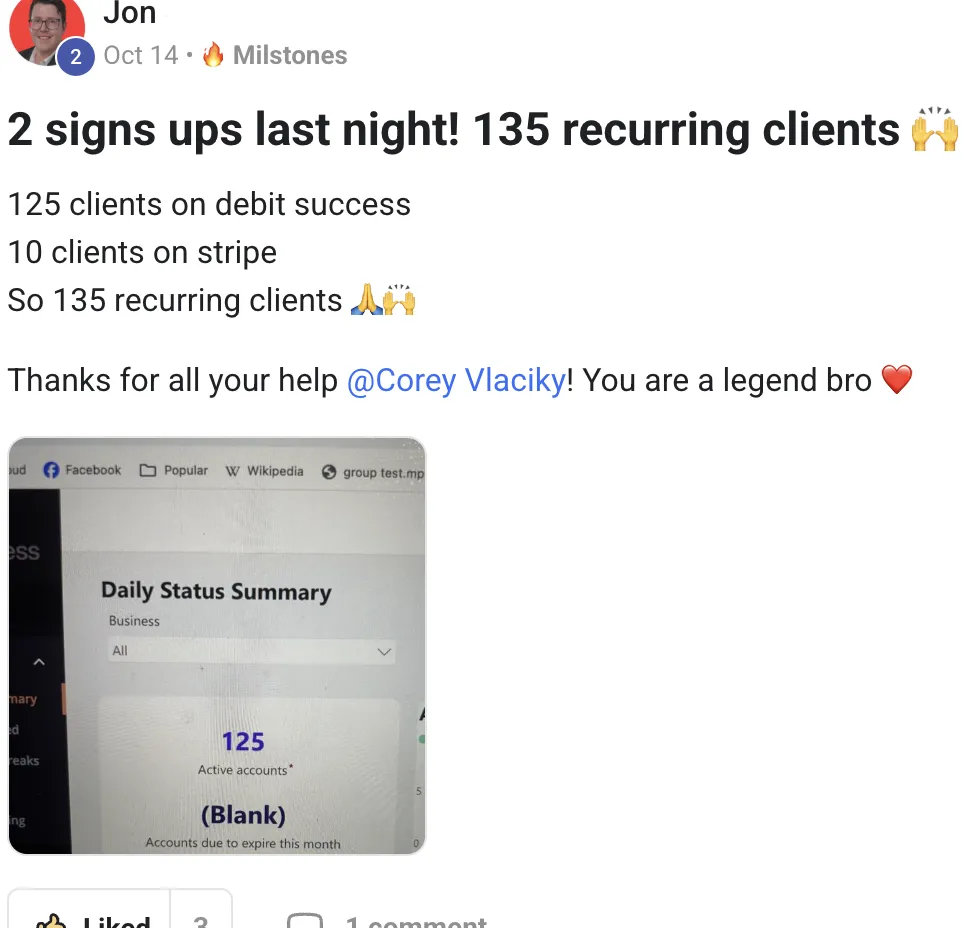Click the comment bubble icon
Image resolution: width=970 pixels, height=928 pixels.
pos(305,921)
